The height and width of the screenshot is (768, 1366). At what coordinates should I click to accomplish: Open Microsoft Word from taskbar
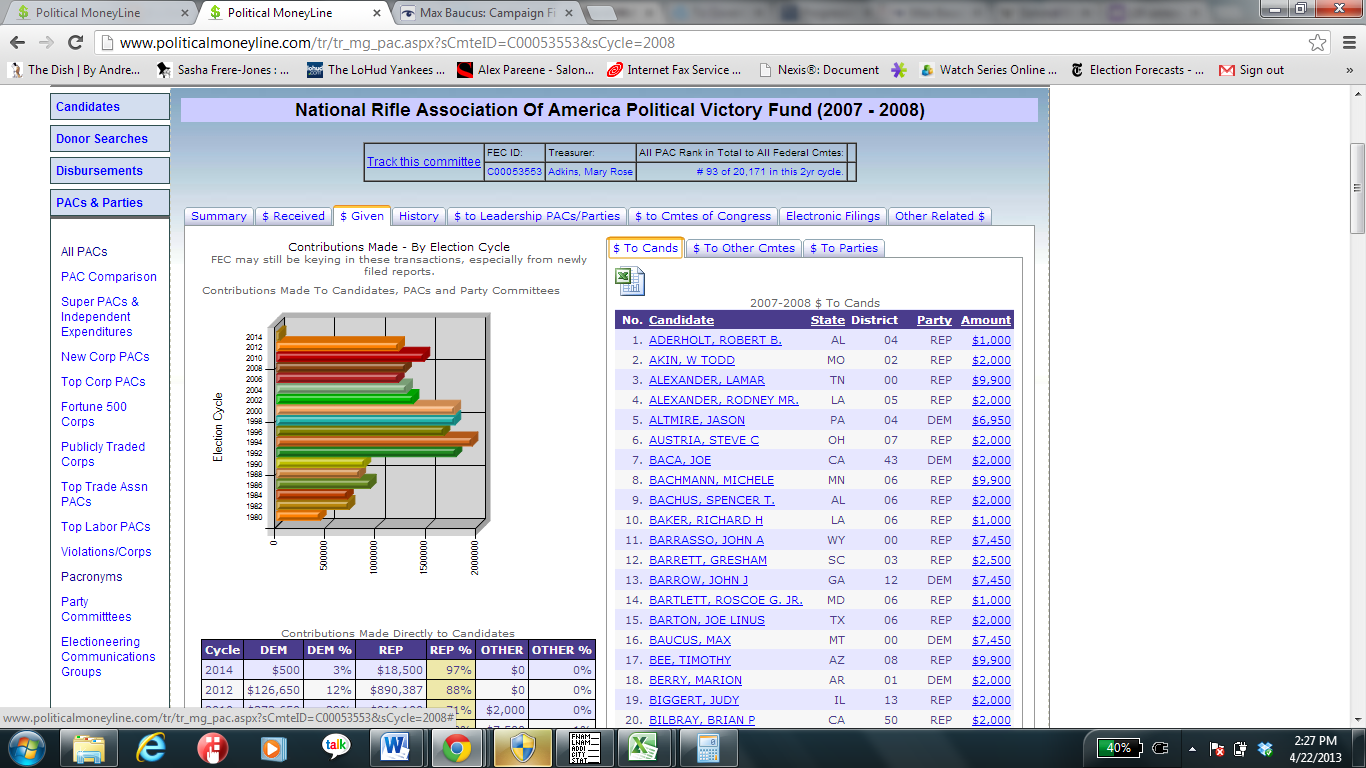click(397, 747)
